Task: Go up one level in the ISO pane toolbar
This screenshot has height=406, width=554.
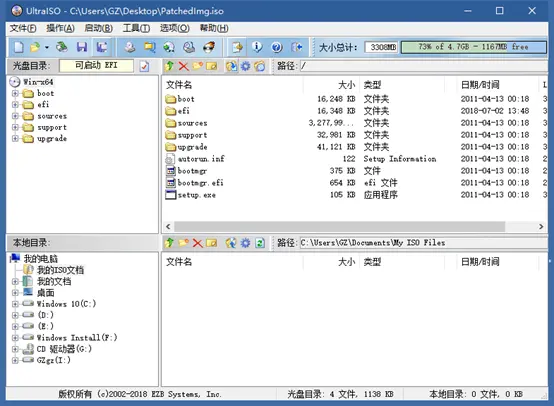Action: (169, 66)
